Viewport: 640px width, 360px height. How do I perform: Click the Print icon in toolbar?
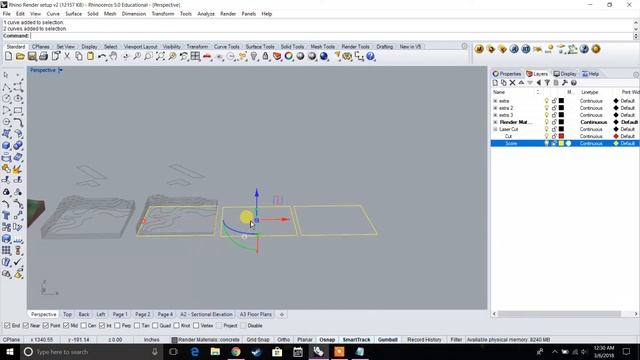pos(43,56)
